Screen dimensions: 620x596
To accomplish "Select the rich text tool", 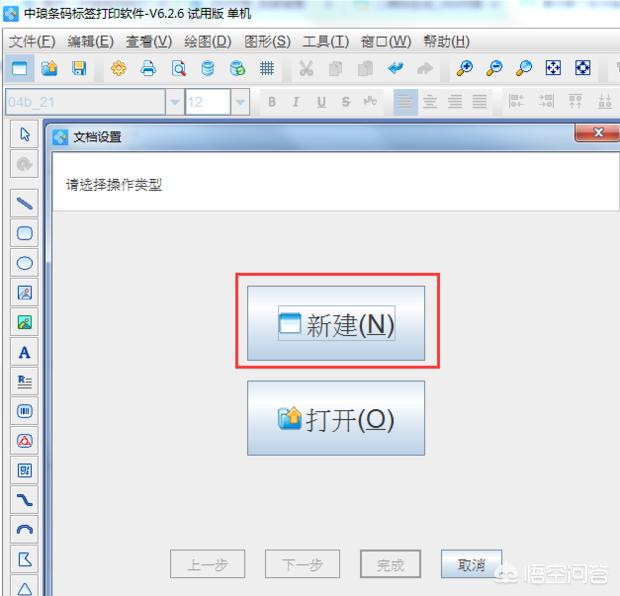I will point(25,382).
